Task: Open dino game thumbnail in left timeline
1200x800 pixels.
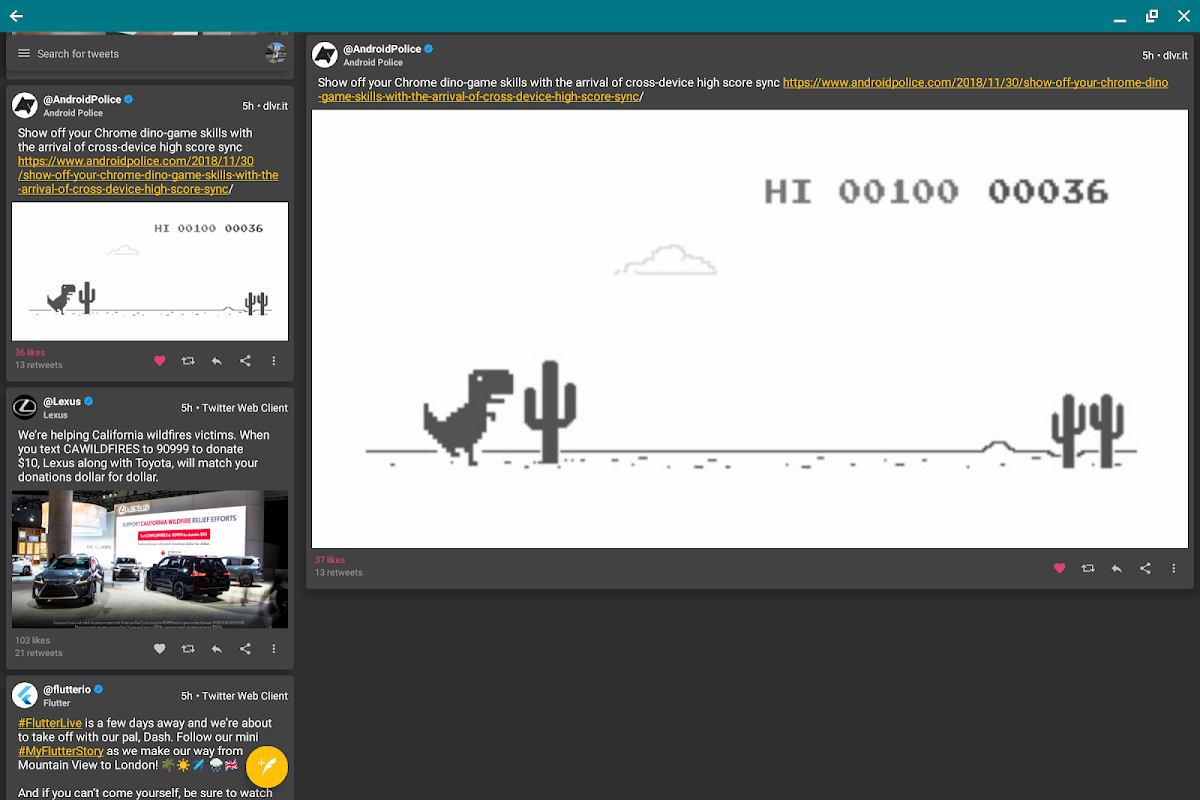Action: pos(150,271)
